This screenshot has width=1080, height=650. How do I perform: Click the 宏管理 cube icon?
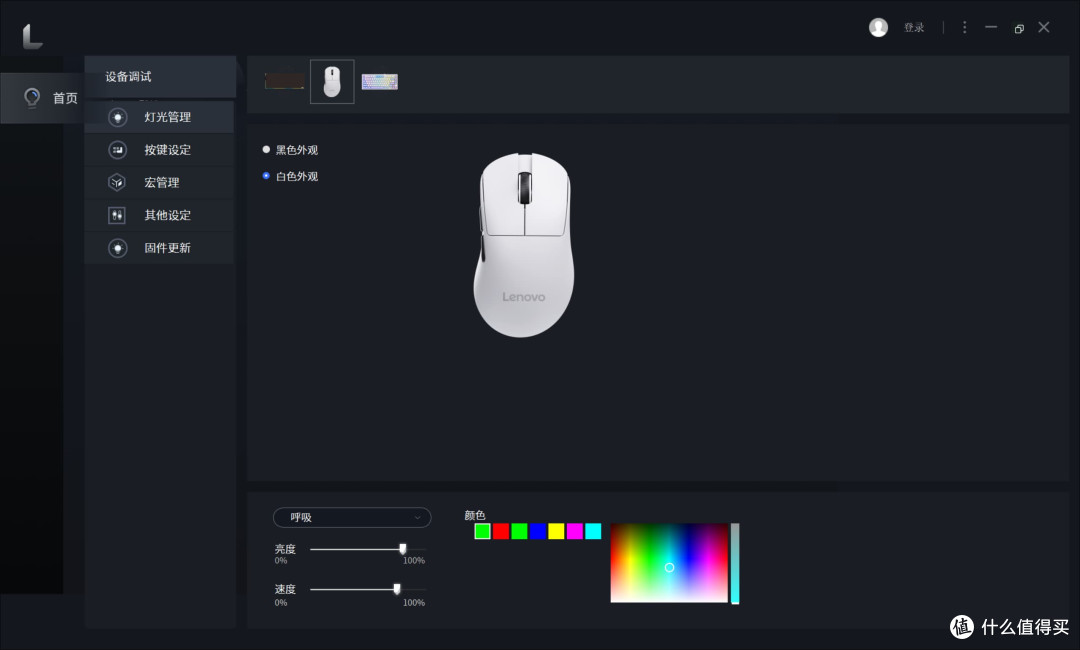[117, 182]
